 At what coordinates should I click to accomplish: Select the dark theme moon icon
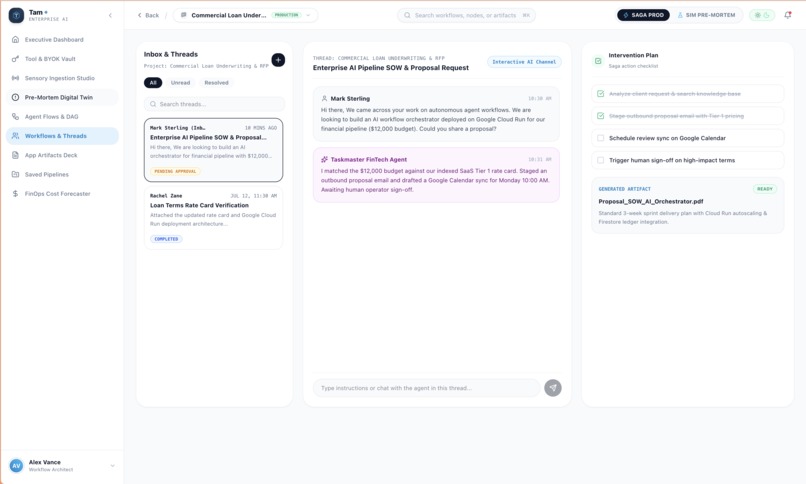point(766,15)
